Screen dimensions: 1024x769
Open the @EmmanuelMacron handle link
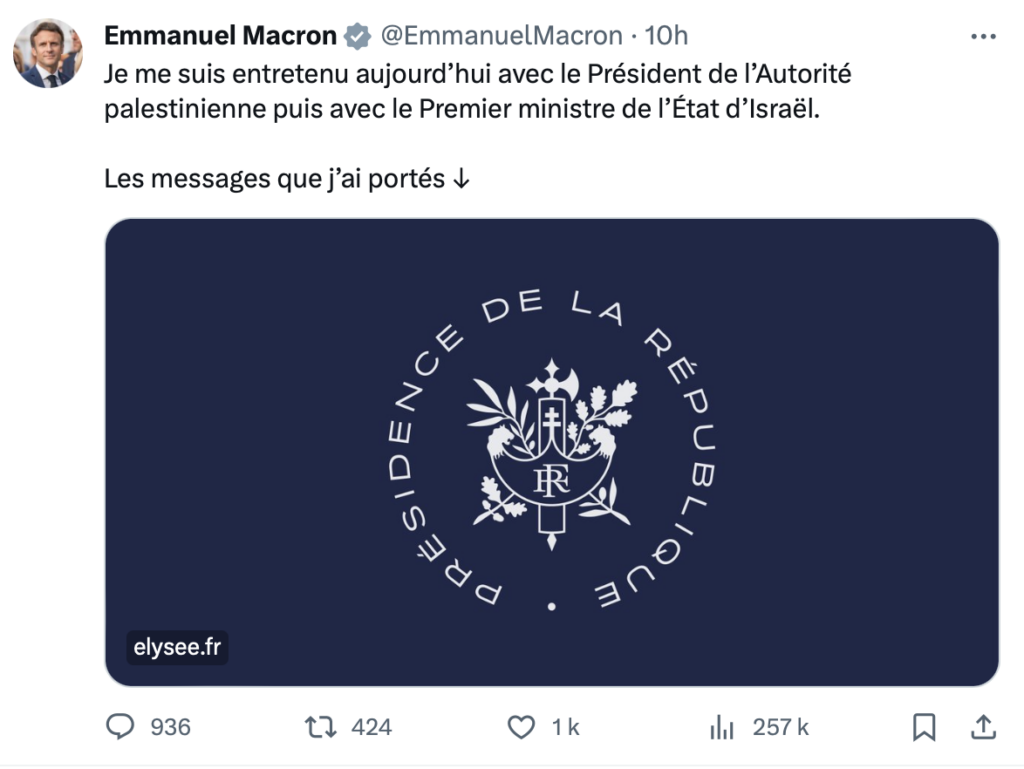pyautogui.click(x=500, y=36)
